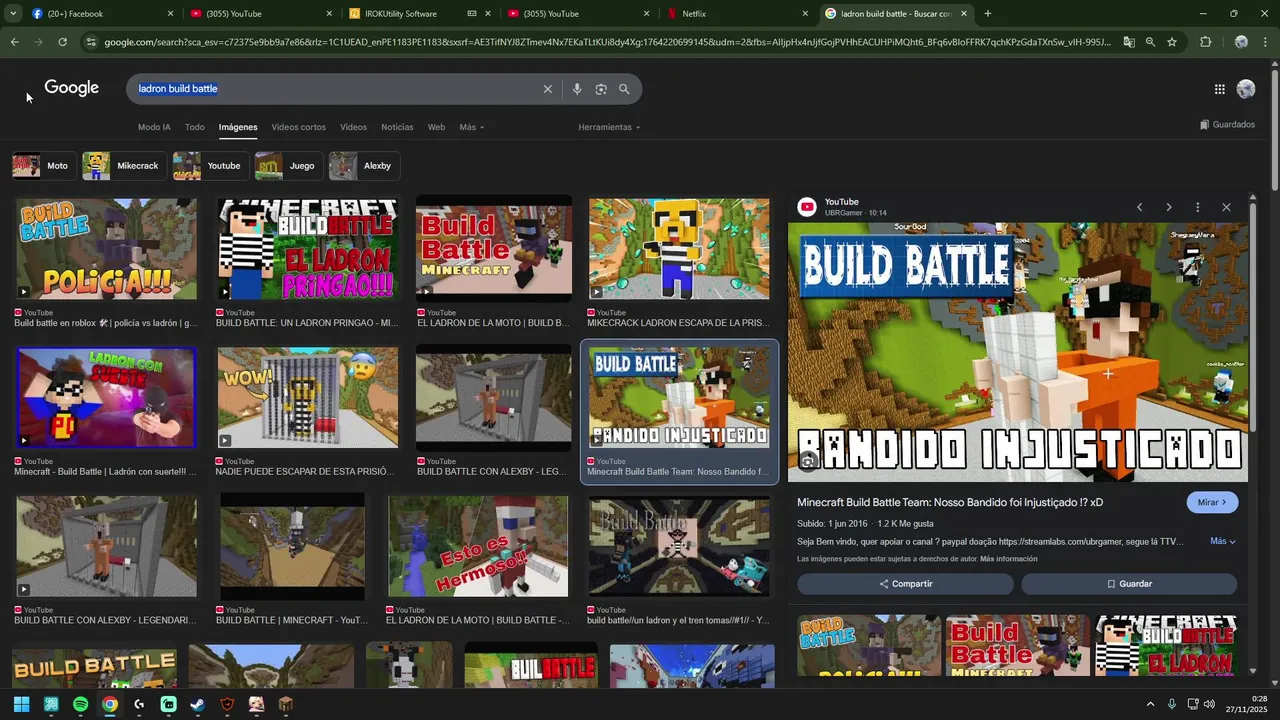Open the Google apps grid

[x=1219, y=89]
